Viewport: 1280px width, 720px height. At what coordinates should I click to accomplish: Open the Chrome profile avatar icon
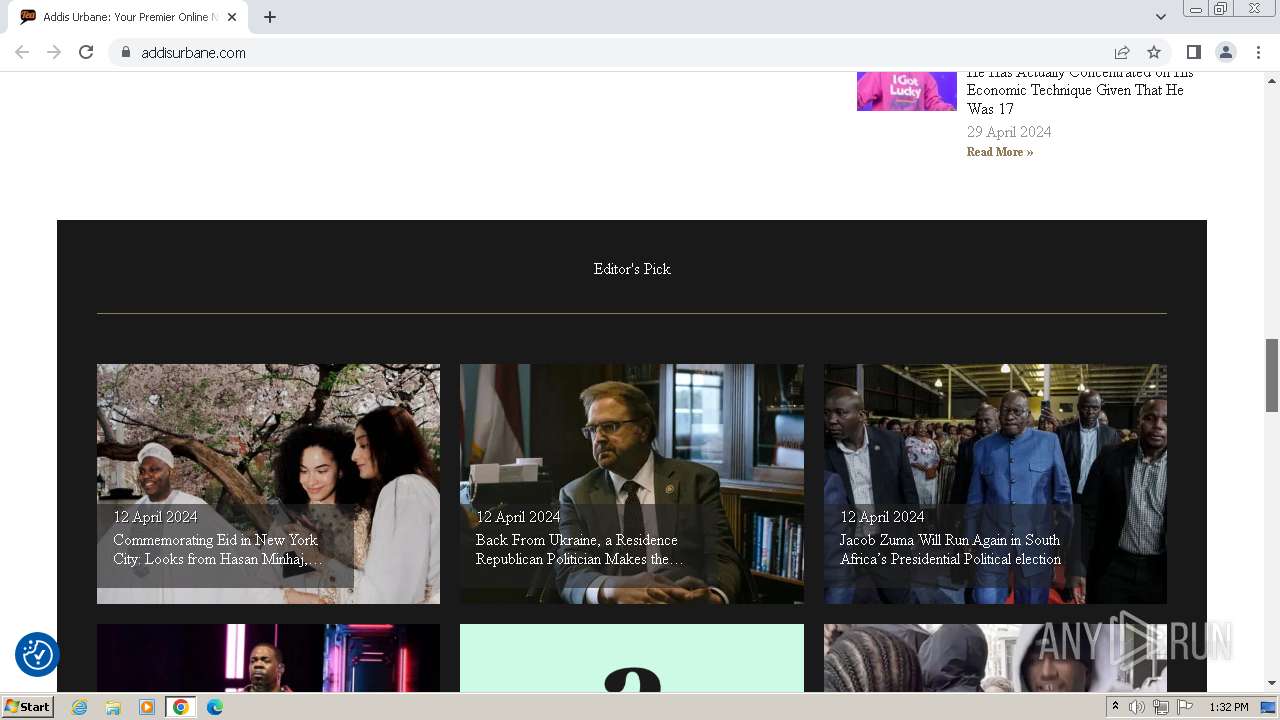coord(1226,52)
